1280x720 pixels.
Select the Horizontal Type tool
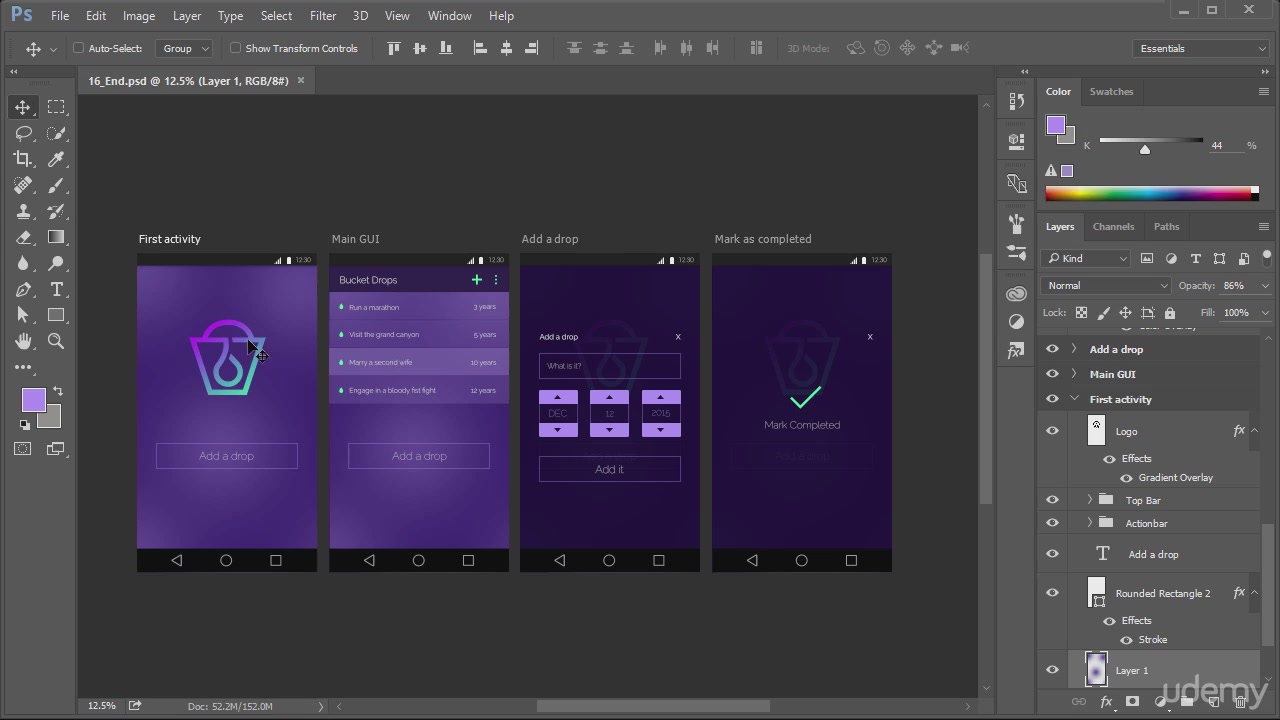click(56, 289)
